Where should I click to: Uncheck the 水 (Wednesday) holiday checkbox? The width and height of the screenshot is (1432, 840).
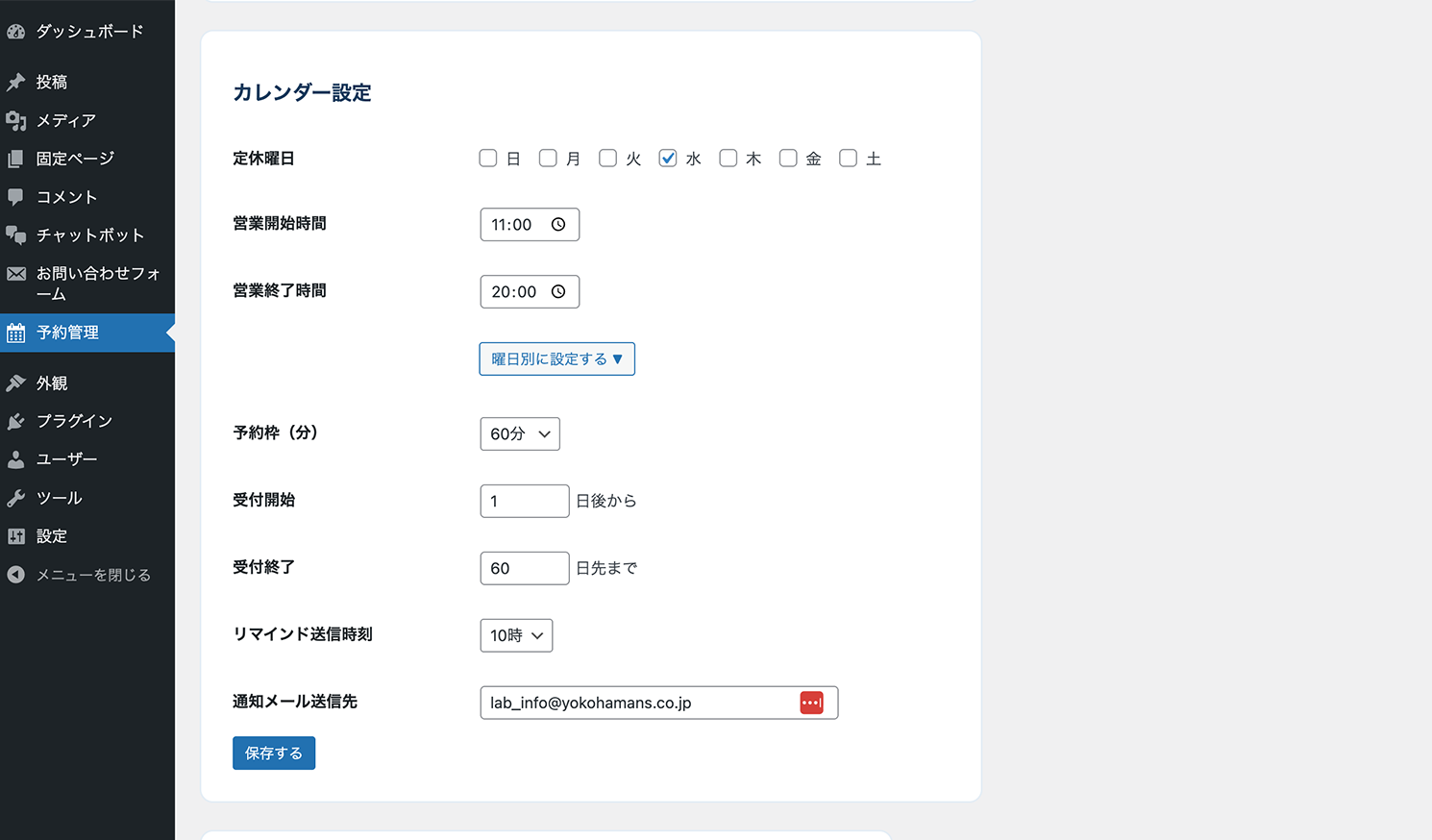pyautogui.click(x=668, y=159)
